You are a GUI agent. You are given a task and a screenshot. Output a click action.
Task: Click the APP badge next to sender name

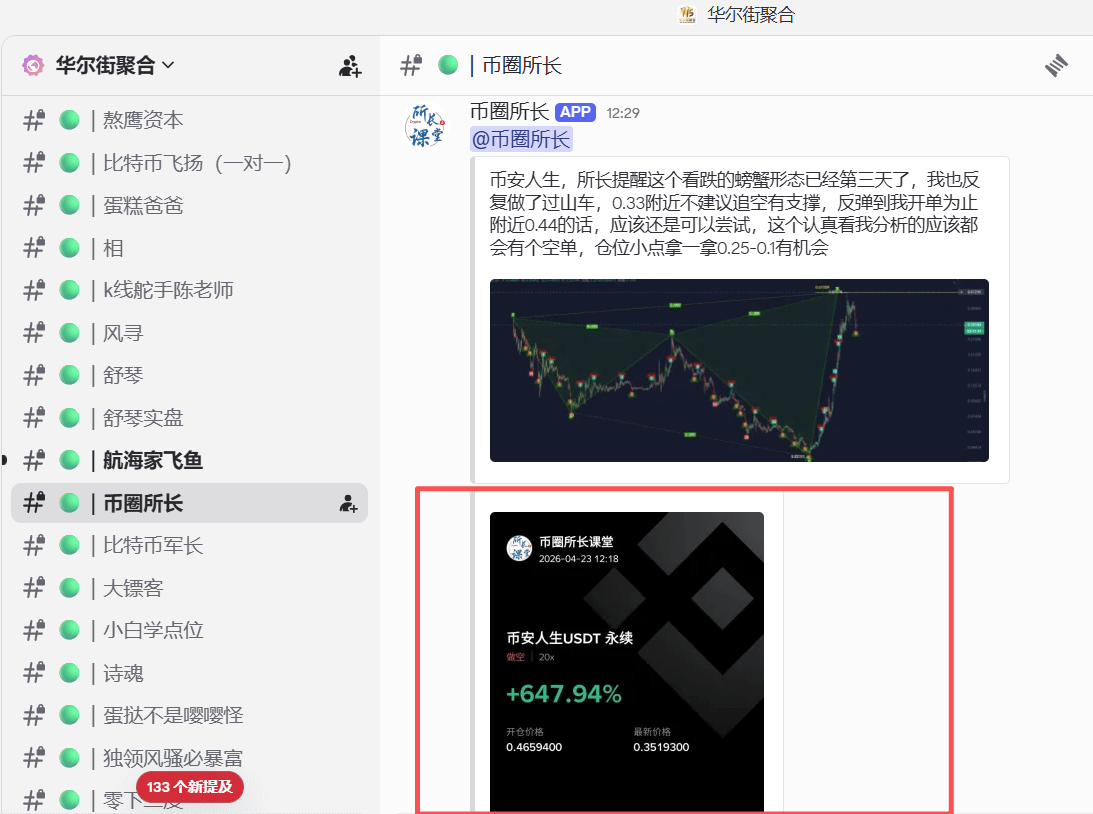pyautogui.click(x=575, y=112)
